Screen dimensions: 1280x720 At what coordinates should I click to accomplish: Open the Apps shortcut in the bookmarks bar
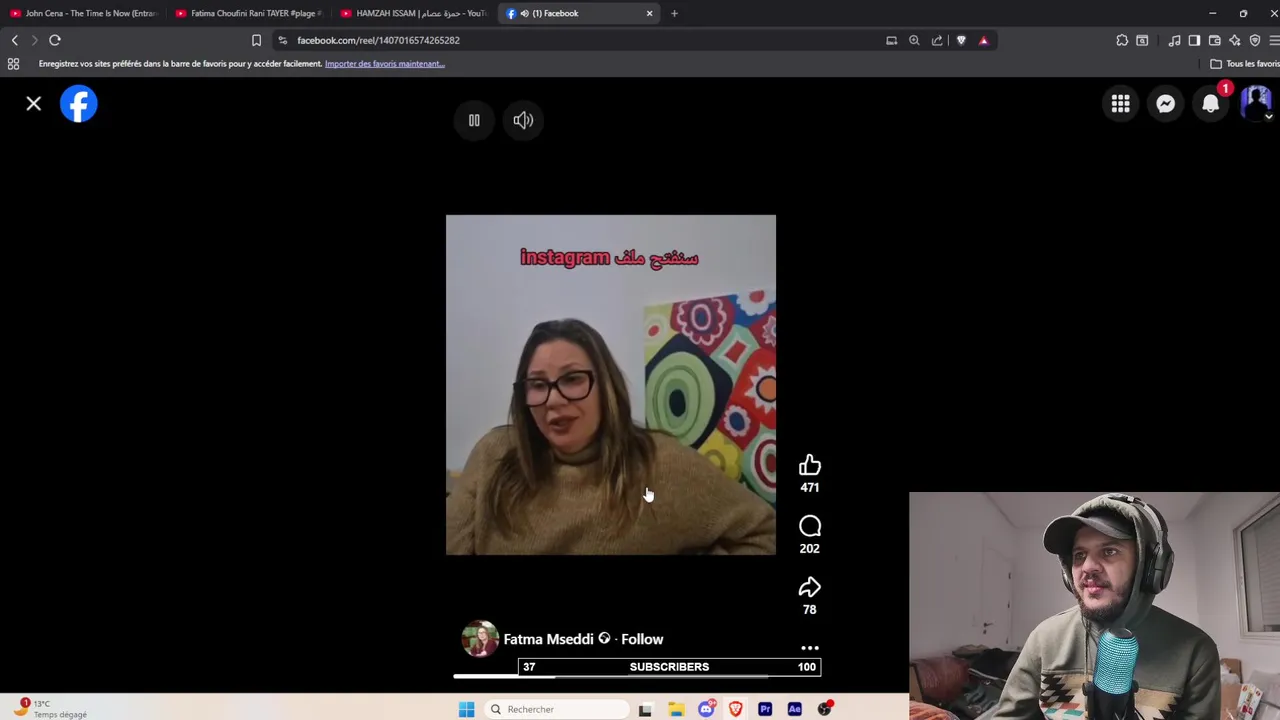click(x=13, y=64)
